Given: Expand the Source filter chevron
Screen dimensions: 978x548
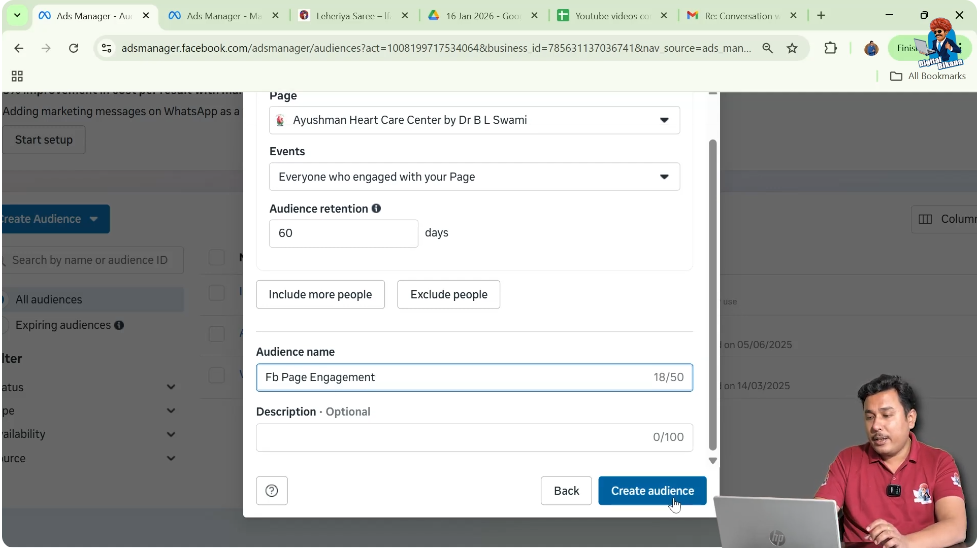Looking at the screenshot, I should [171, 458].
